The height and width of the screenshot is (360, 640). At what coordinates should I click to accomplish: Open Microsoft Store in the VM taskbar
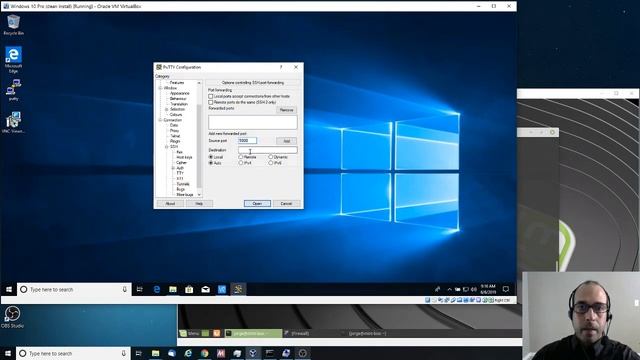(189, 289)
